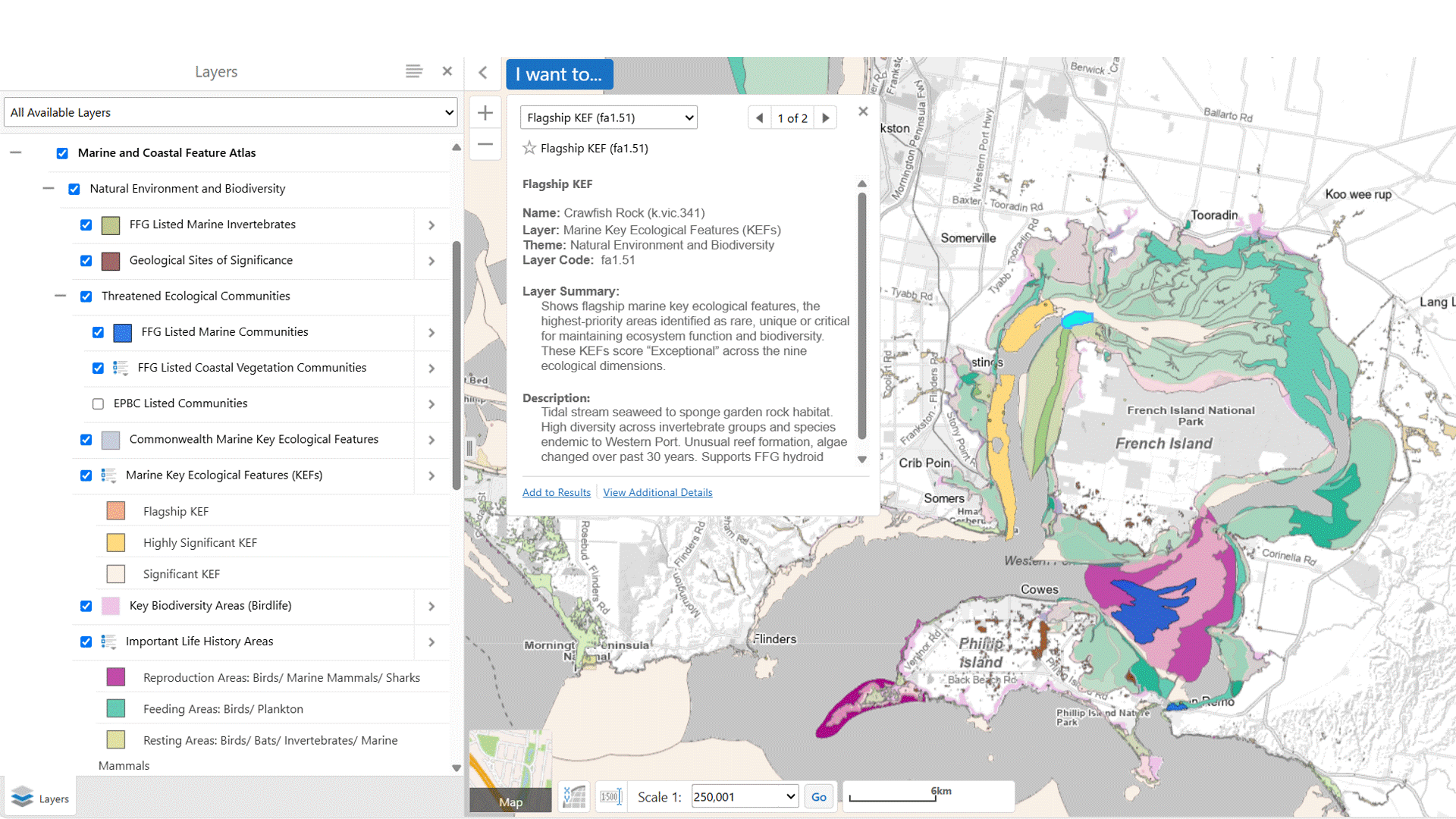
Task: Close the Flagship KEF popup
Action: [x=863, y=111]
